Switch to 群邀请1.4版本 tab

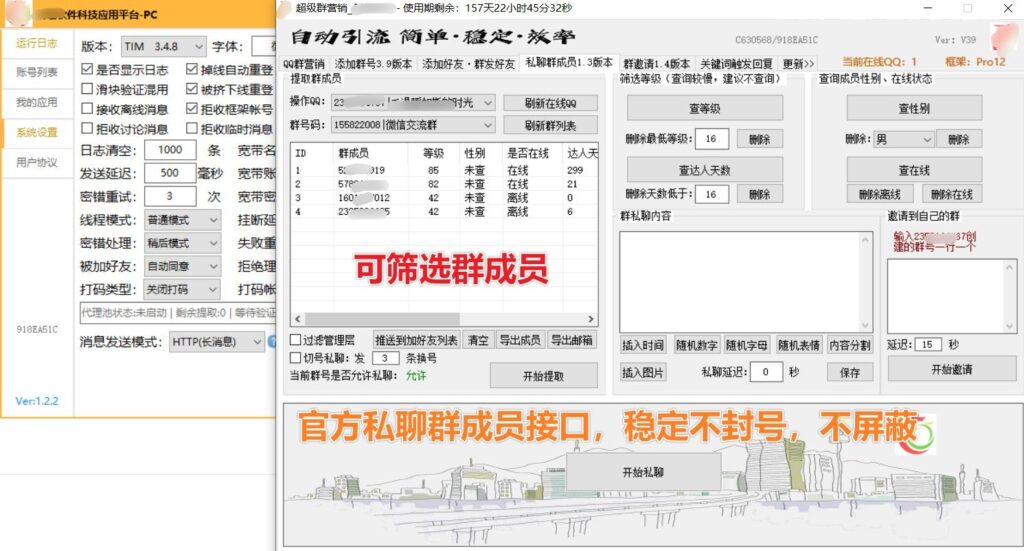[656, 63]
